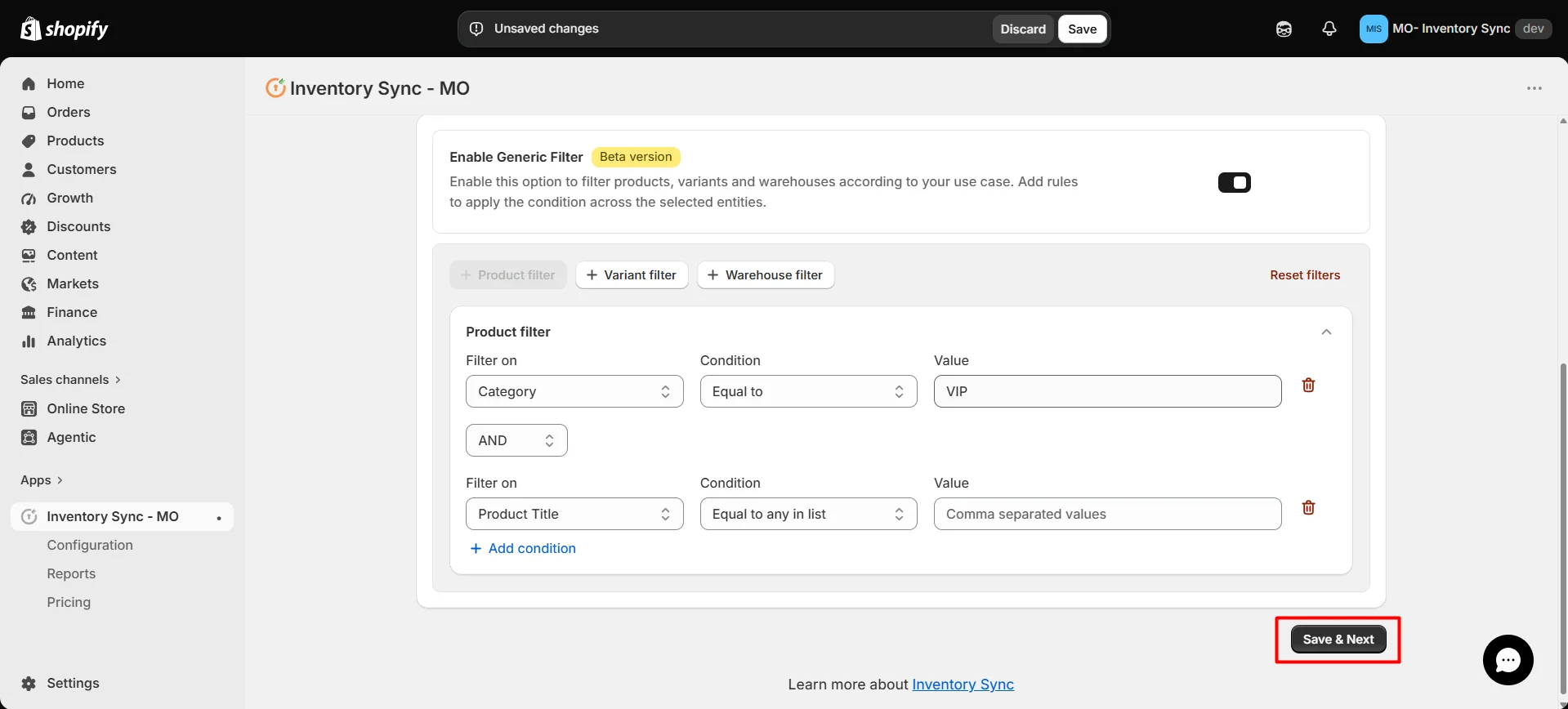Open the Inventory Sync learn more link

(x=963, y=684)
